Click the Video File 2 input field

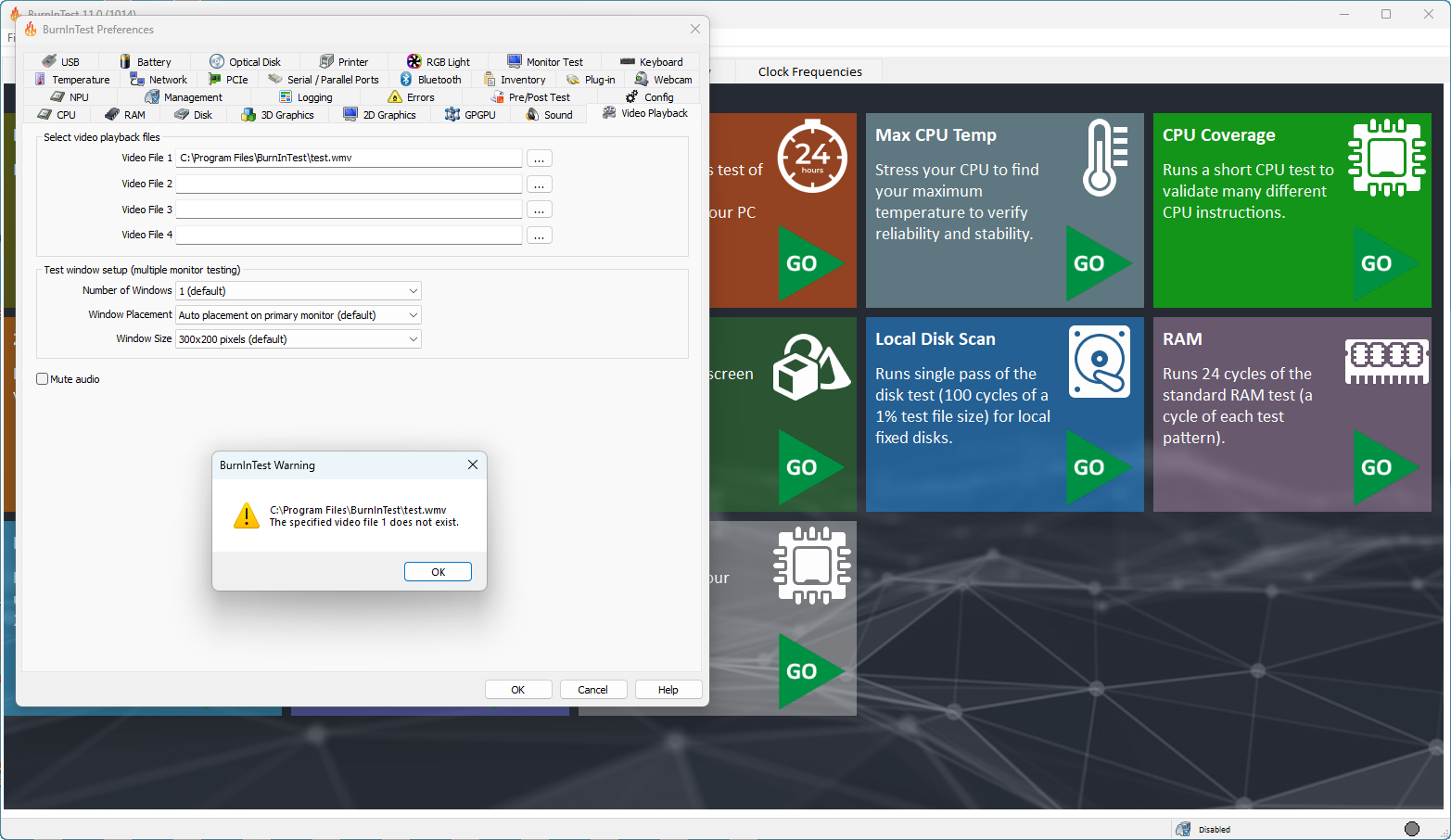point(349,185)
